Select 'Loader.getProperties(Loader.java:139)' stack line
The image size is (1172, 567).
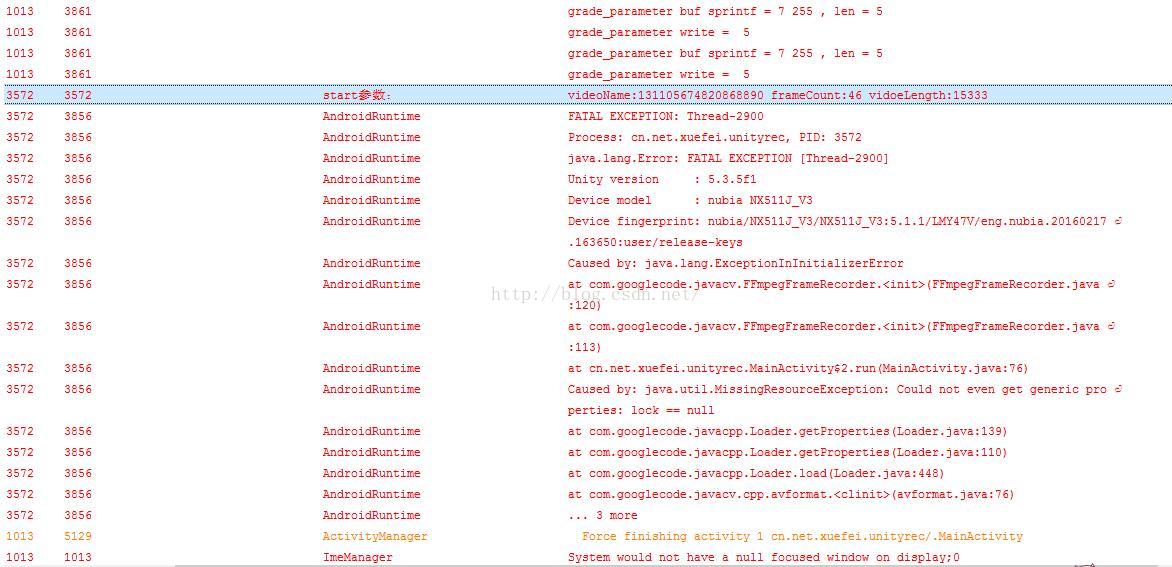788,431
